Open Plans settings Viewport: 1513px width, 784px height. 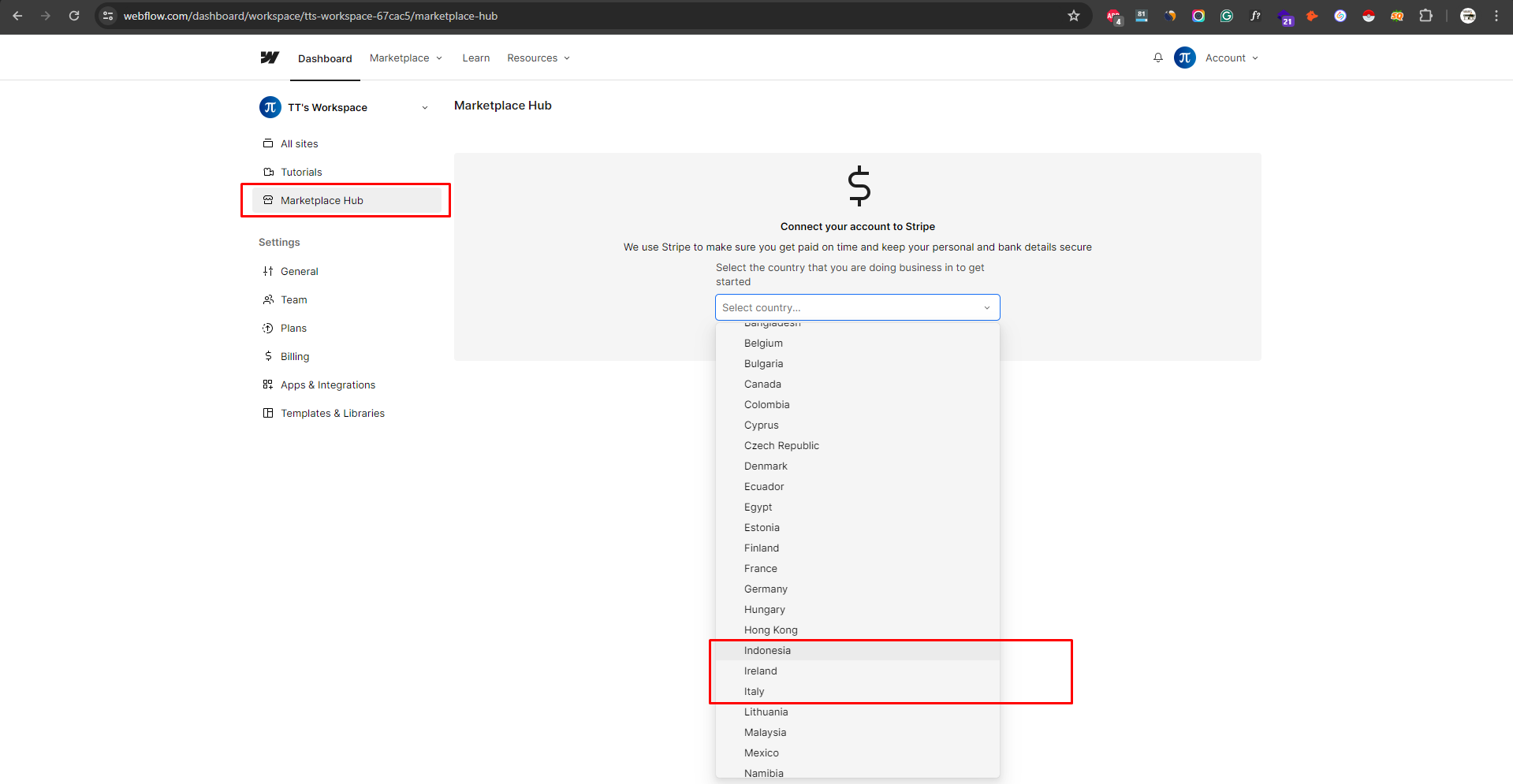[x=347, y=328]
